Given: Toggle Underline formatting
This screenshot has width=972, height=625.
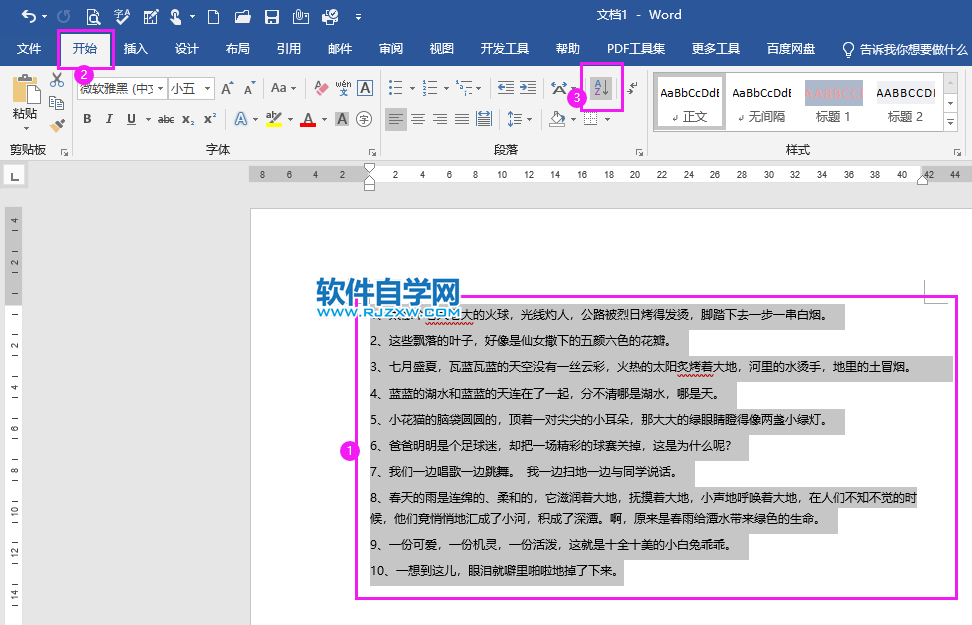Looking at the screenshot, I should click(x=131, y=118).
